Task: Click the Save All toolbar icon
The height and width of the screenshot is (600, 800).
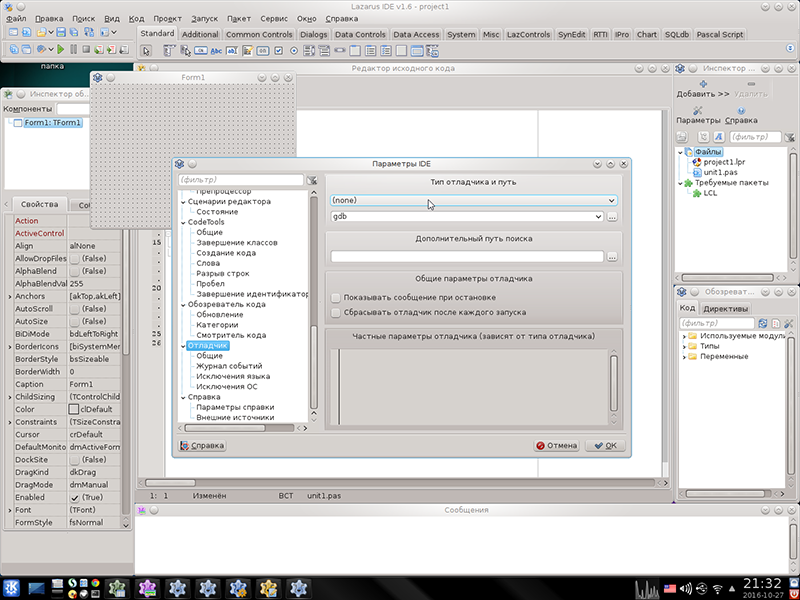Action: [x=74, y=32]
